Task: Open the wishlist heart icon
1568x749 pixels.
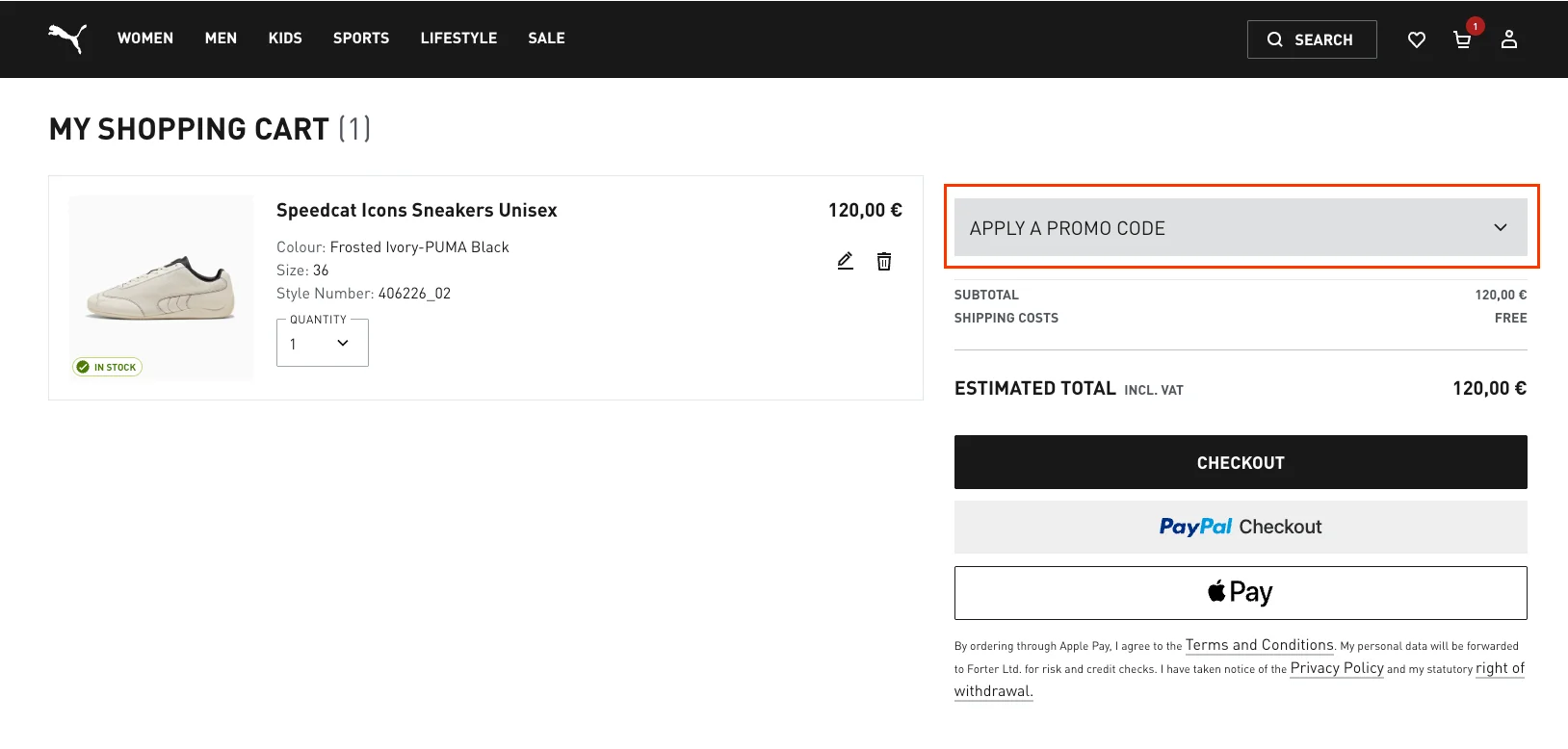Action: pyautogui.click(x=1417, y=39)
